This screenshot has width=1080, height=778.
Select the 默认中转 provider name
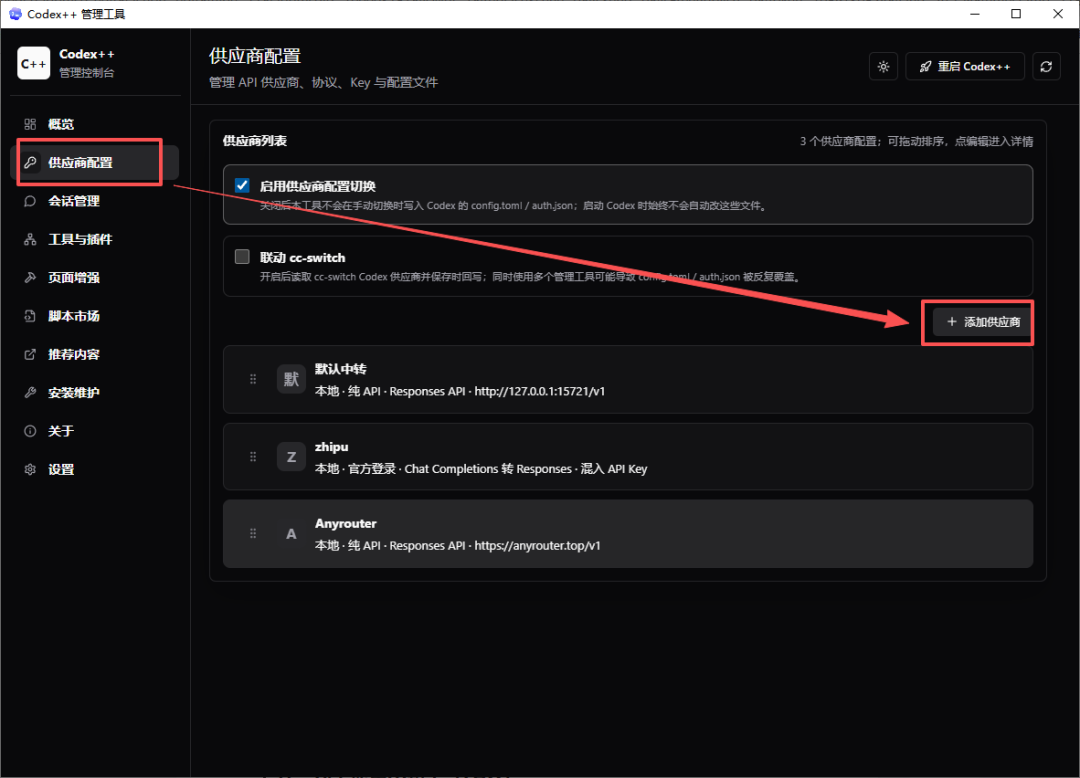(x=340, y=369)
